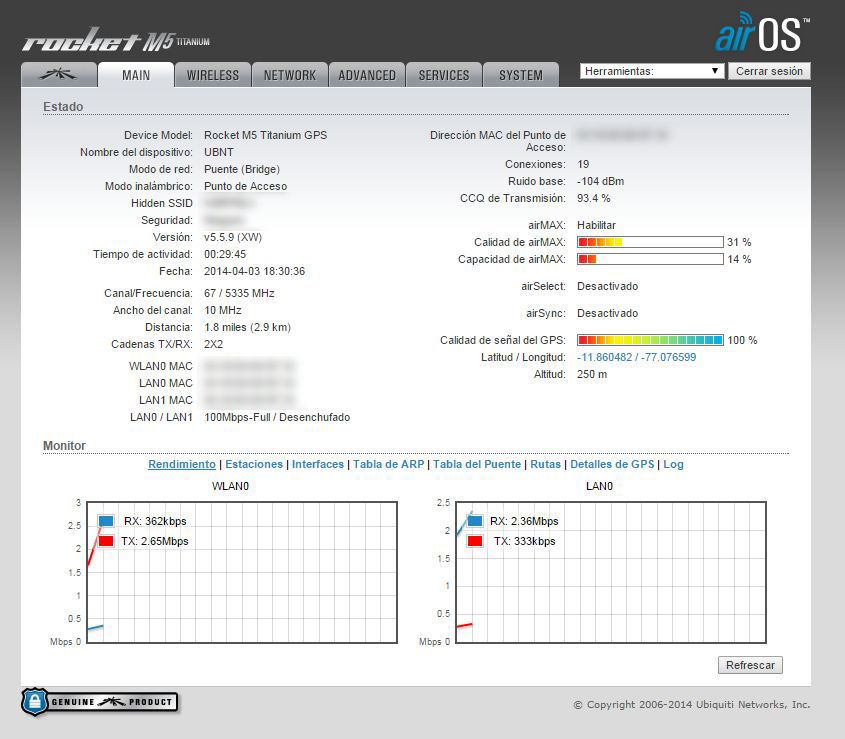Click airSelect value Desactivado

[607, 286]
